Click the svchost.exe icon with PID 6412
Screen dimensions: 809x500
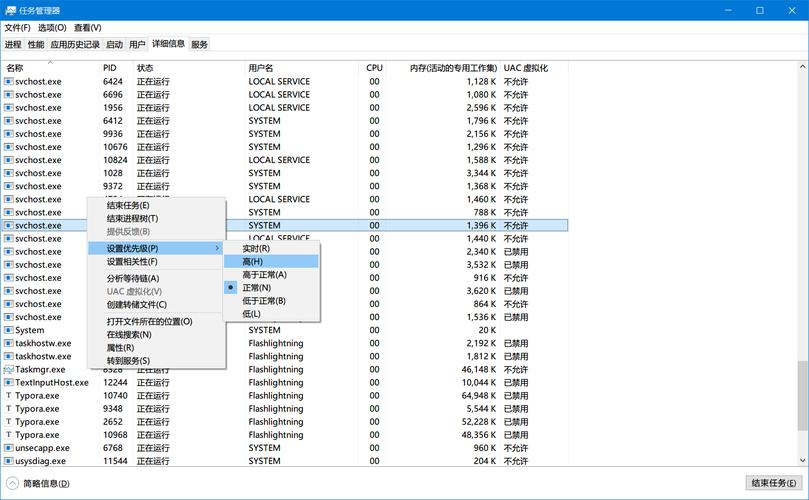9,121
